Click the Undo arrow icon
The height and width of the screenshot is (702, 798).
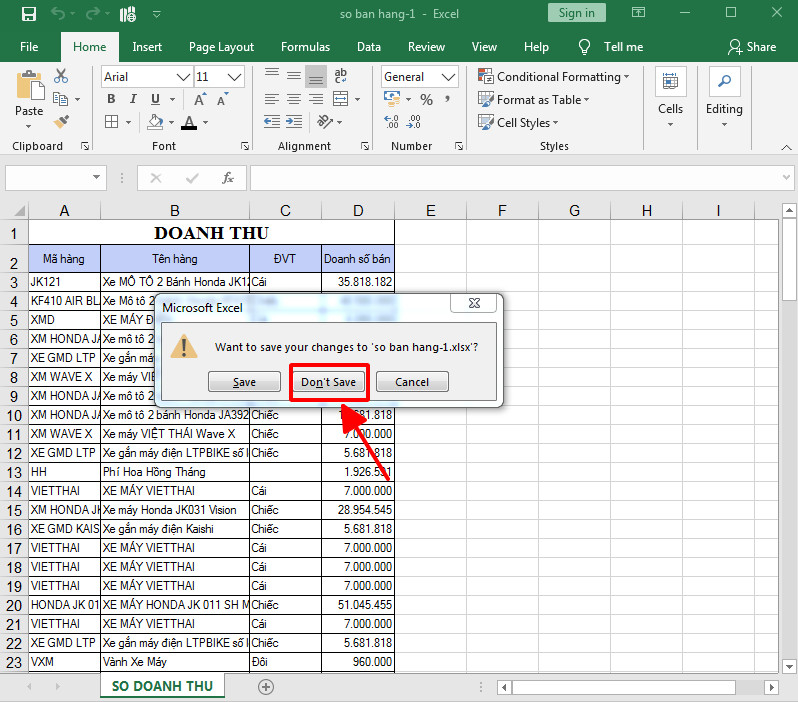[x=58, y=14]
